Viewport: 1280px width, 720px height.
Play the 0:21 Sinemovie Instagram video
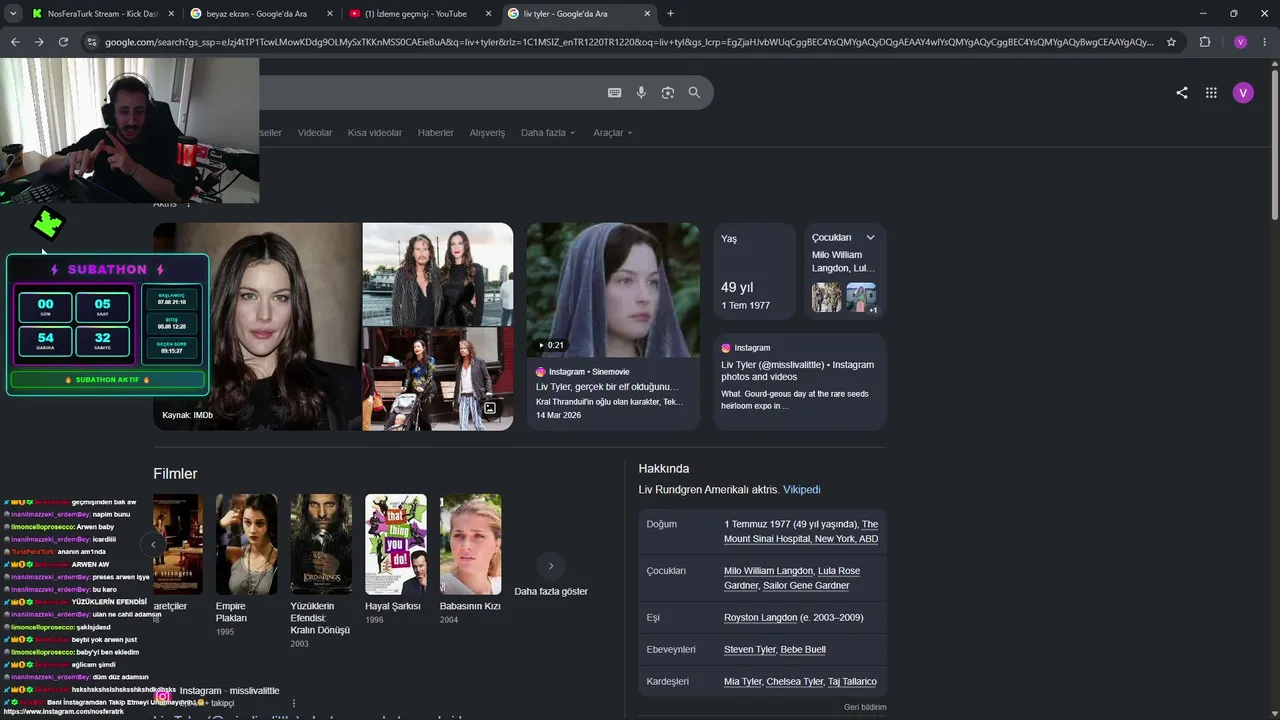point(613,290)
